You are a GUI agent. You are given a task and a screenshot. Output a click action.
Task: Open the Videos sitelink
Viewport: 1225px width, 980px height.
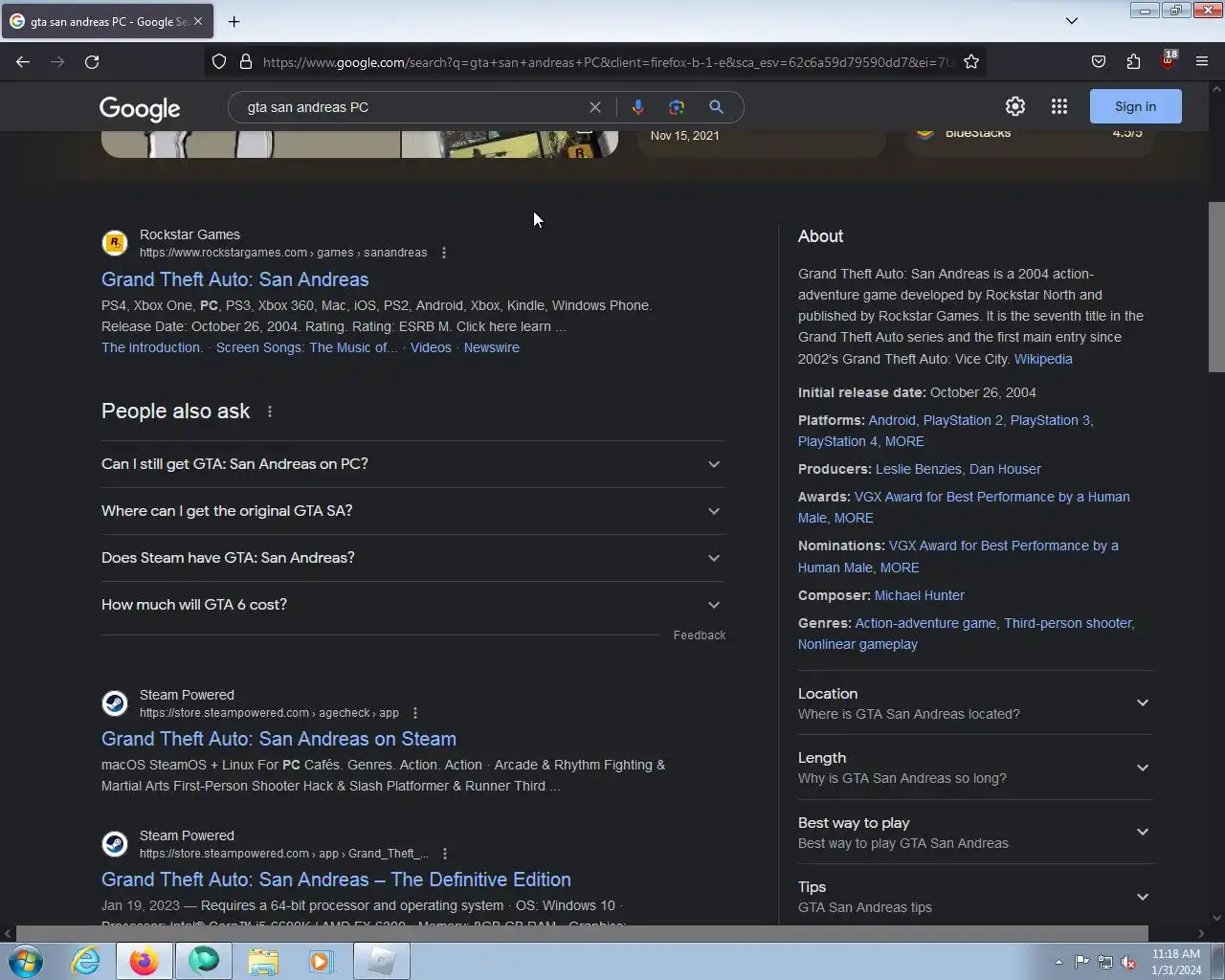(x=431, y=347)
